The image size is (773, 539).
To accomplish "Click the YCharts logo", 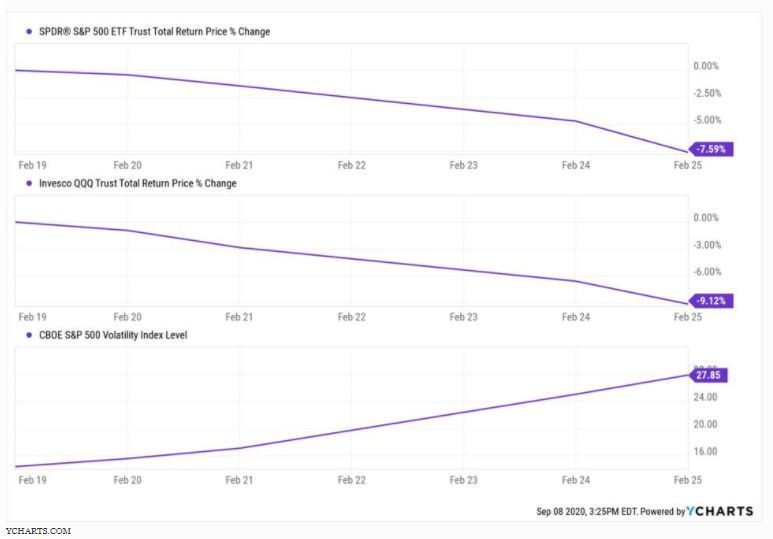I will click(720, 511).
